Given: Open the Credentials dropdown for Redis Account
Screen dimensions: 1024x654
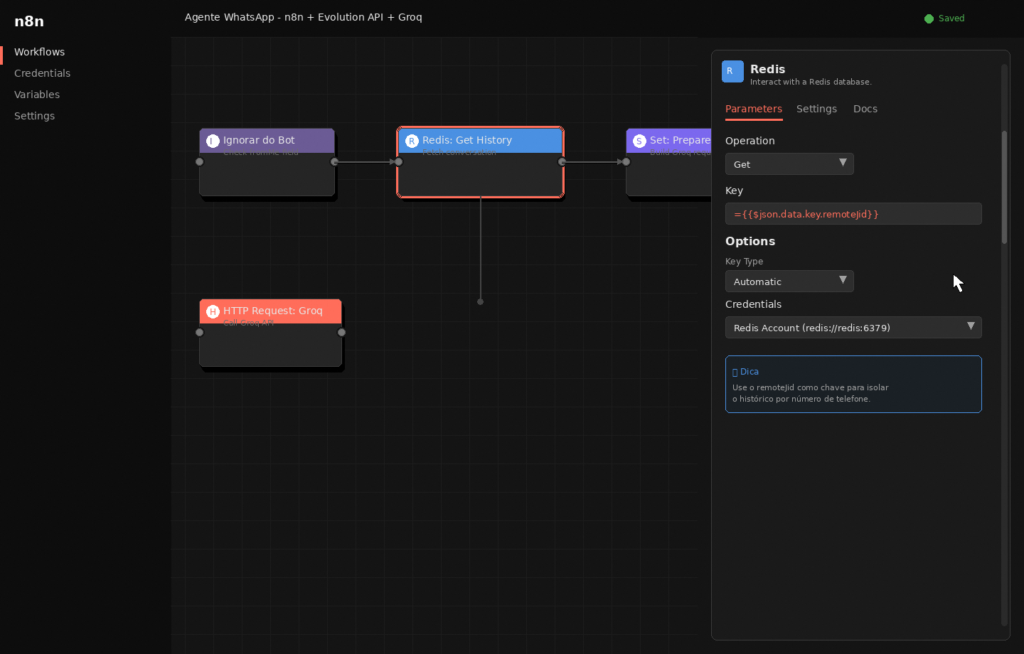Looking at the screenshot, I should coord(853,327).
